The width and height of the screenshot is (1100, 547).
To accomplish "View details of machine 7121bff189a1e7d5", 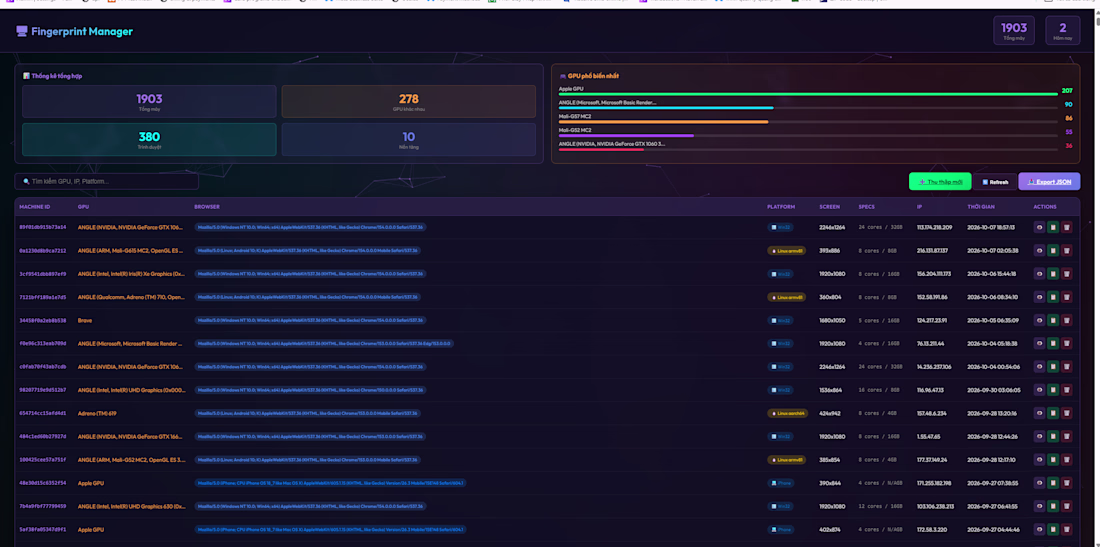I will [x=1039, y=297].
